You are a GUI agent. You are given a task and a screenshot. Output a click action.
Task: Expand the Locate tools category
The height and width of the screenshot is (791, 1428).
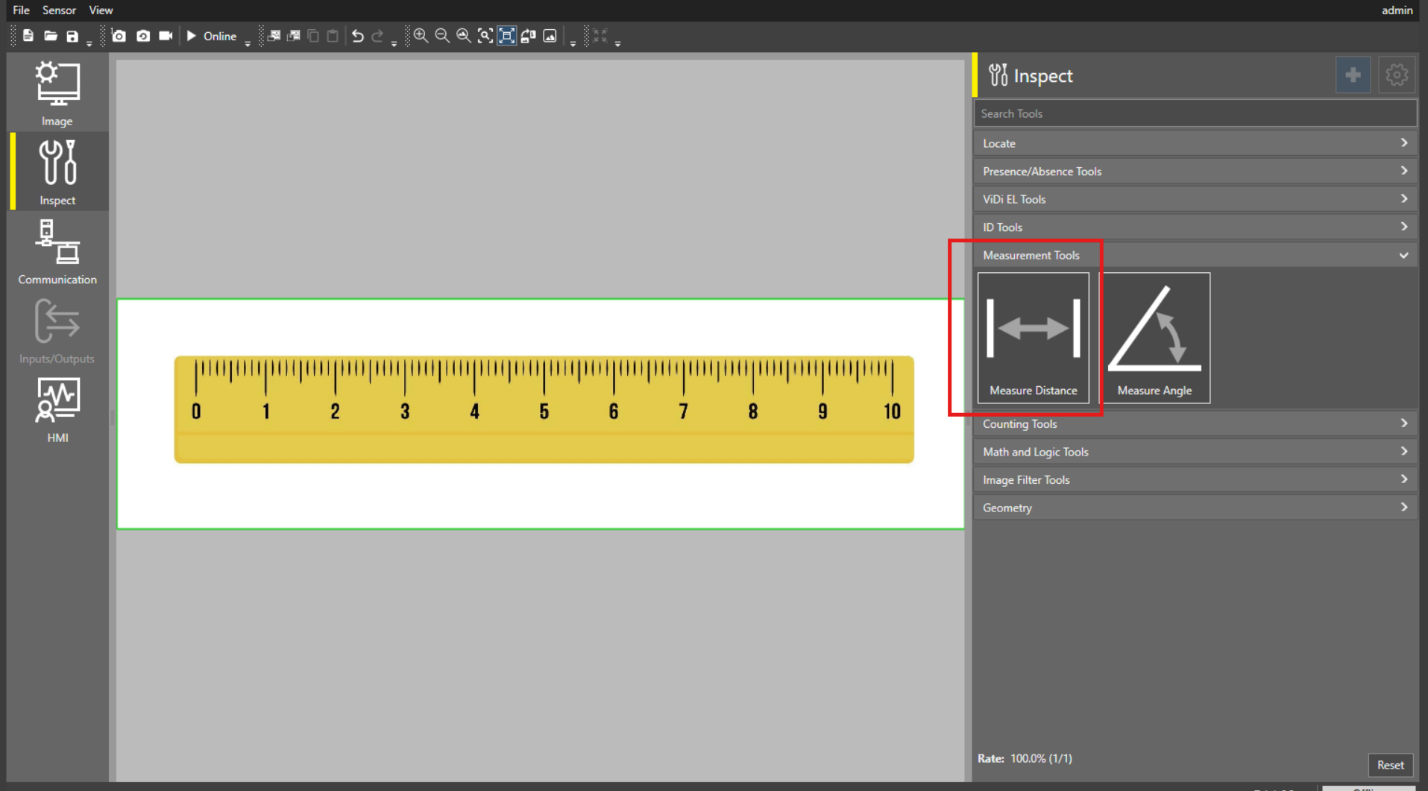1194,143
